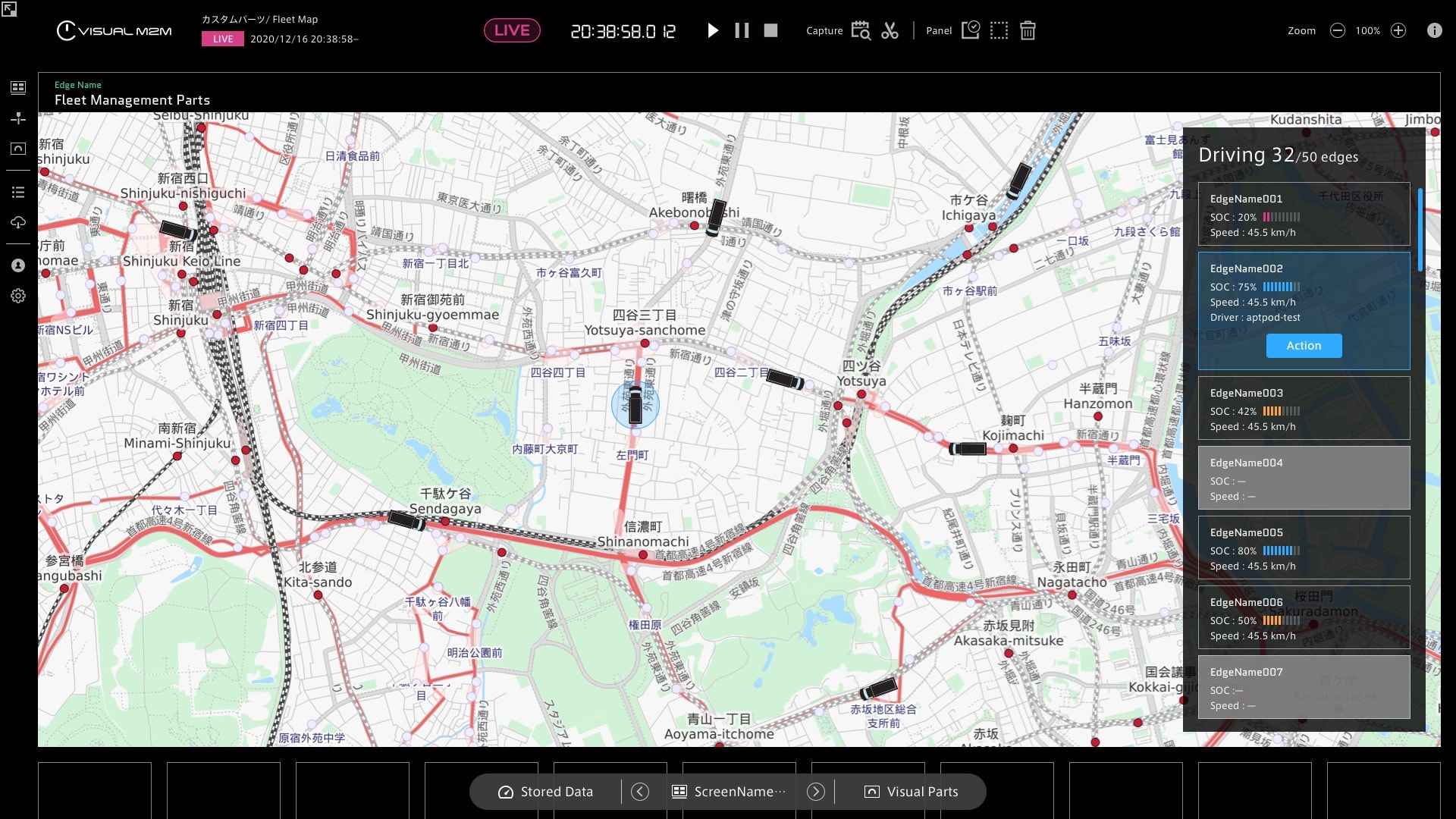The height and width of the screenshot is (819, 1456).
Task: Click the vehicle icon near 四谷二丁目
Action: [x=785, y=378]
